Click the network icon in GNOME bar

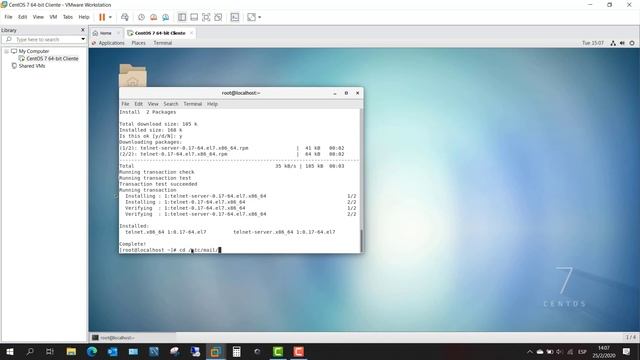(613, 43)
